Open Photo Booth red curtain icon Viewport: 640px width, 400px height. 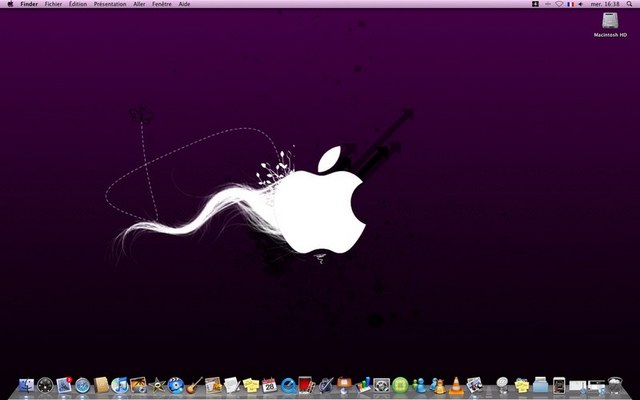(306, 385)
